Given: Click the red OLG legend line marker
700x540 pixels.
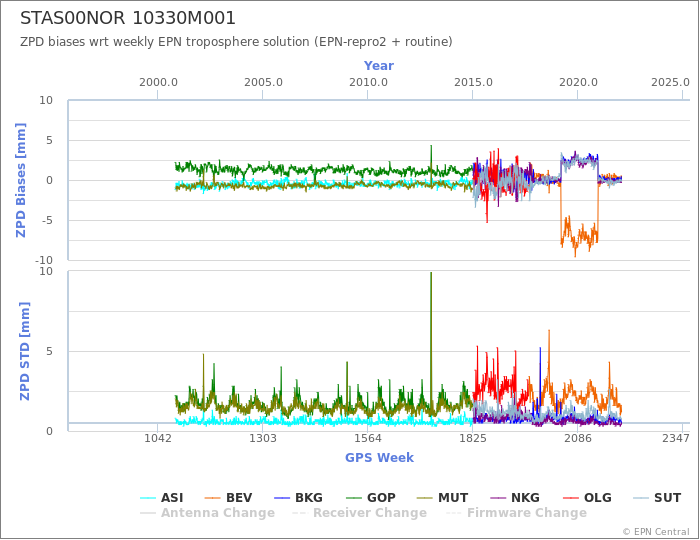Looking at the screenshot, I should 571,498.
